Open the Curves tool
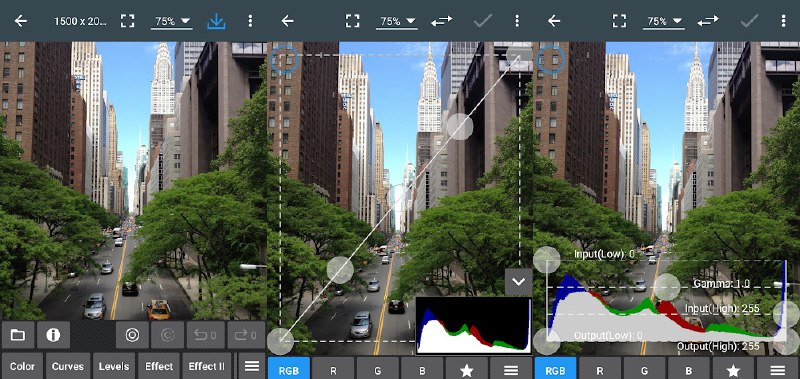The image size is (800, 379). (67, 366)
